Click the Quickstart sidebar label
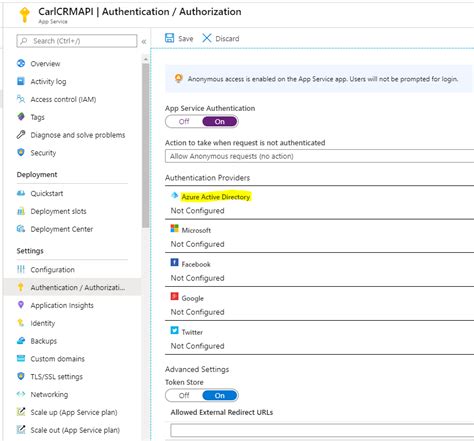The image size is (474, 441). 47,193
